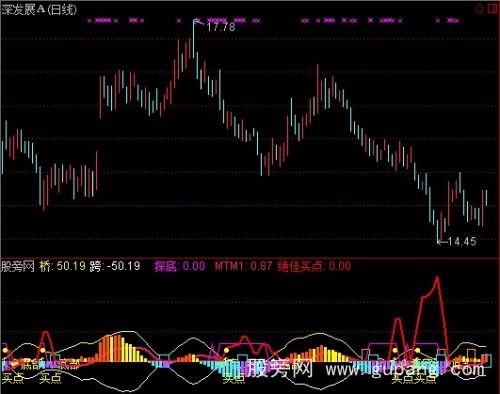Click the diamond icon at chart corner

(480, 9)
